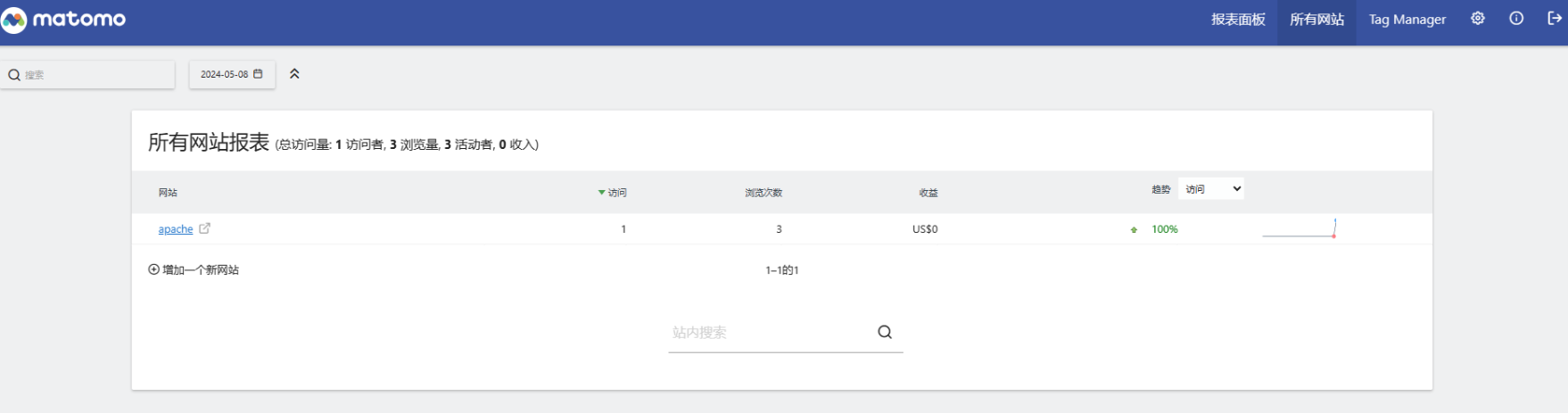Switch to Tag Manager

tap(1407, 20)
